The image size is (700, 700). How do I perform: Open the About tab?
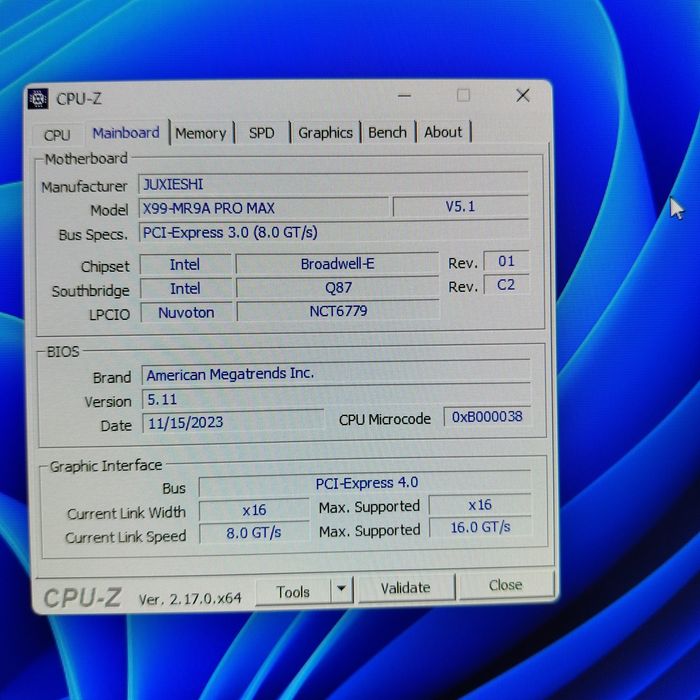(443, 132)
